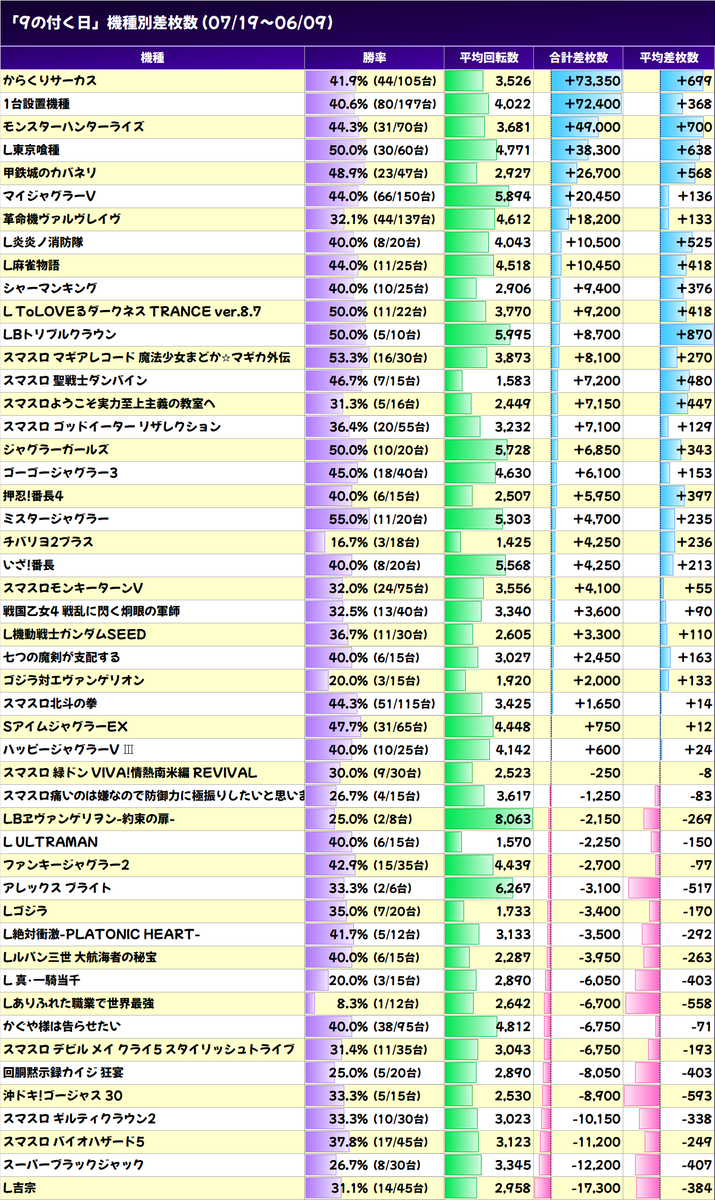Click average rotation value 5,894
The image size is (715, 1200).
511,196
